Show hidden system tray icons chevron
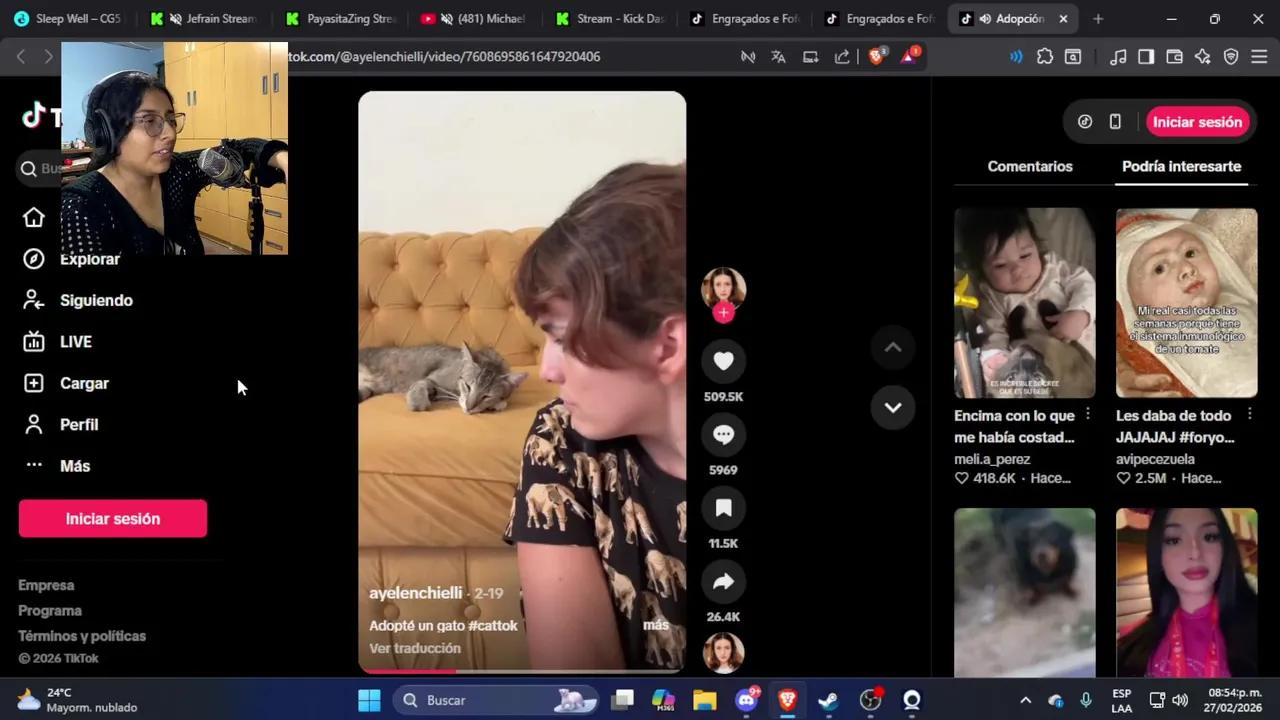The width and height of the screenshot is (1280, 720). point(1025,700)
